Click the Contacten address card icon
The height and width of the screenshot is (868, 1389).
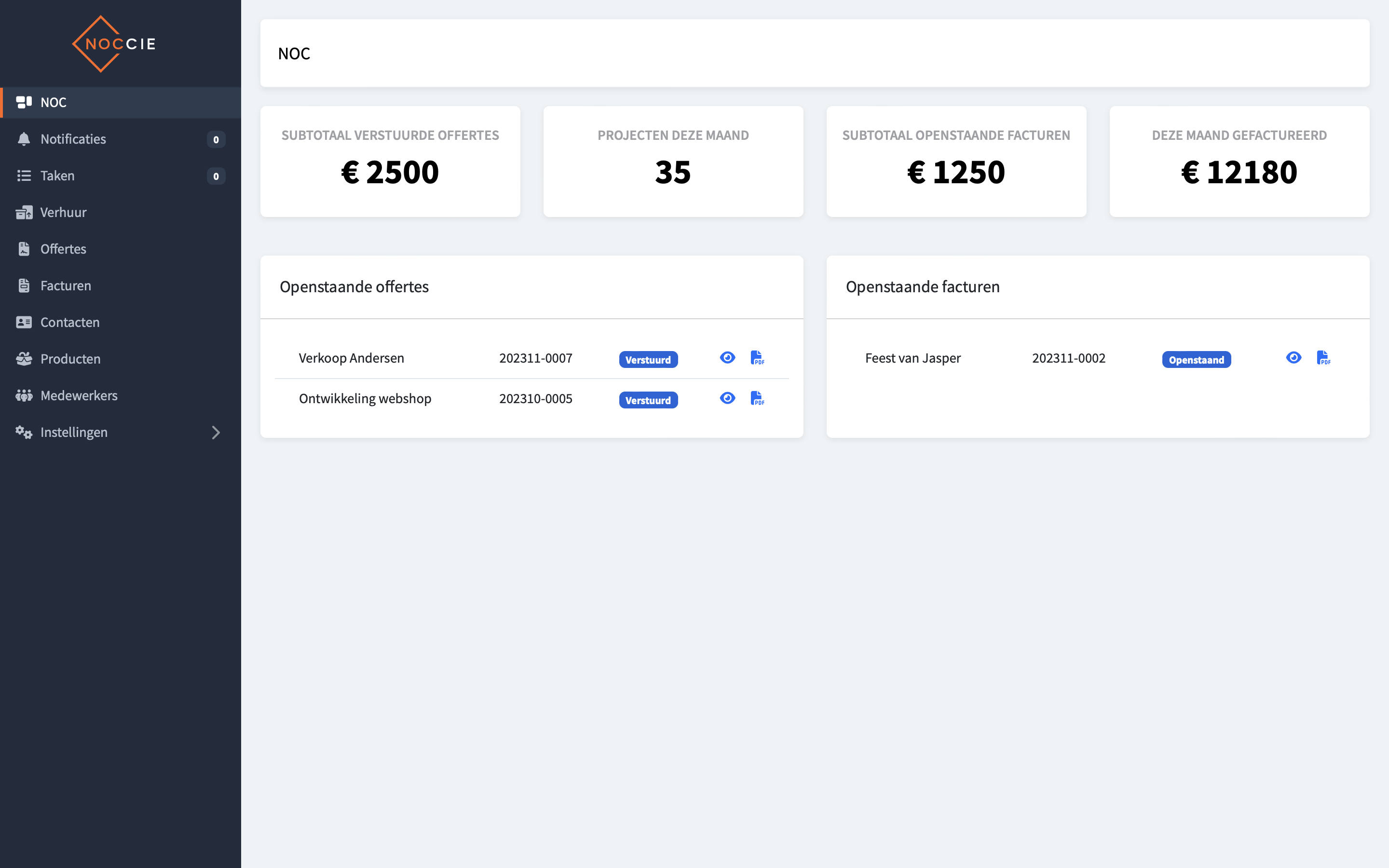[24, 322]
